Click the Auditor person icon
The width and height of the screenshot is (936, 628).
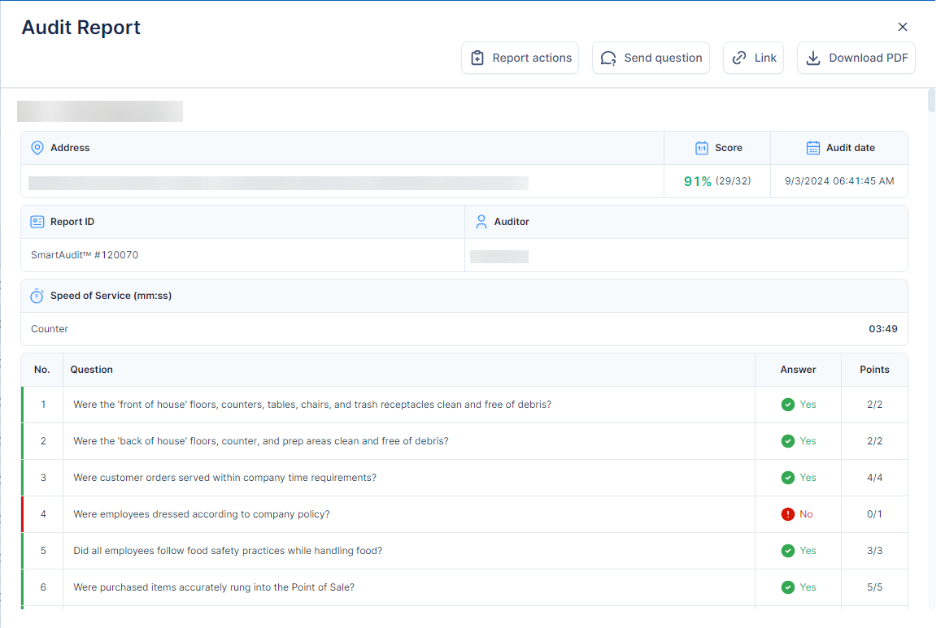pyautogui.click(x=481, y=222)
